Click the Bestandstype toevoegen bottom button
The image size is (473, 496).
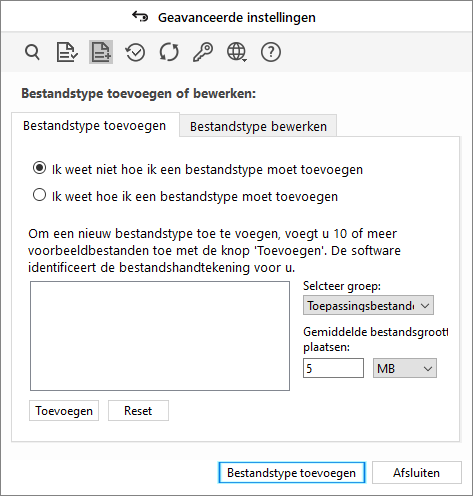292,472
